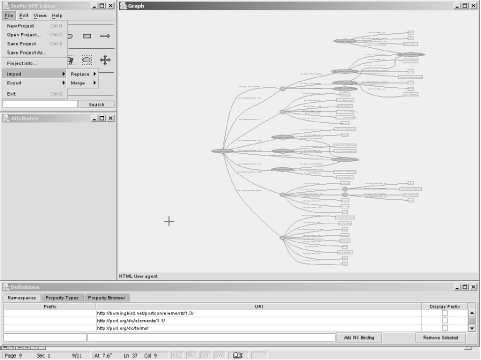Viewport: 481px width, 360px height.
Task: Open the View menu
Action: [40, 16]
